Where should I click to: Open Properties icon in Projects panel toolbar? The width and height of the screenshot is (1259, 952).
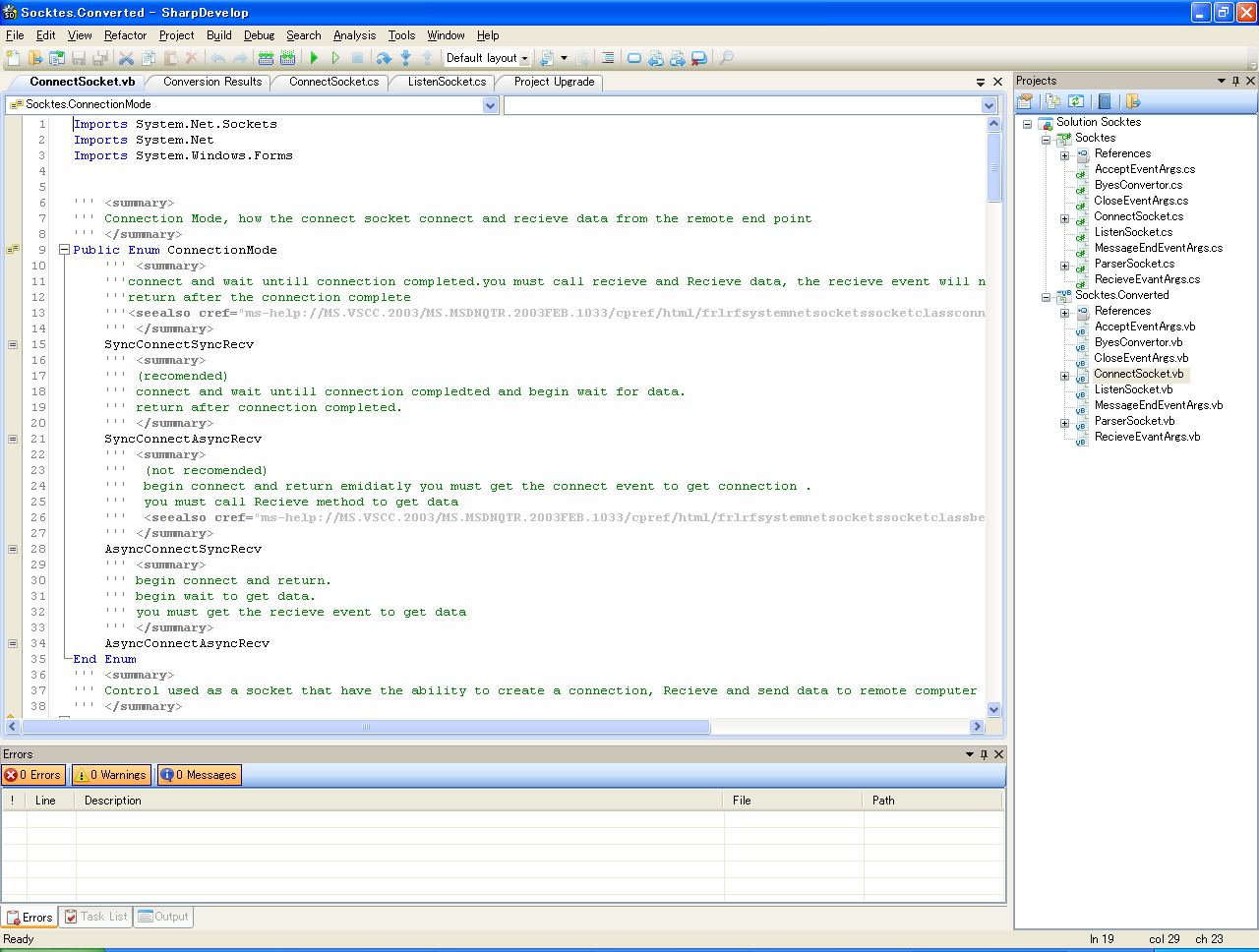(1025, 101)
